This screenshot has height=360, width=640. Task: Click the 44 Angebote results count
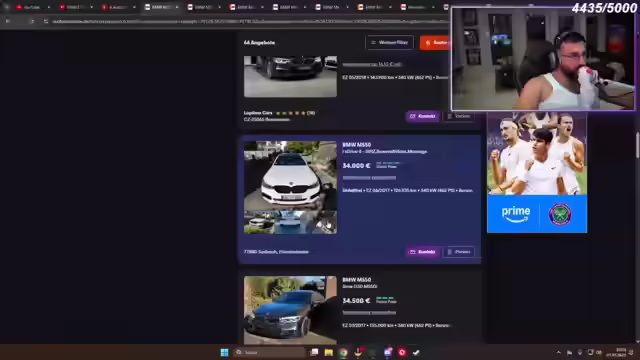(259, 42)
